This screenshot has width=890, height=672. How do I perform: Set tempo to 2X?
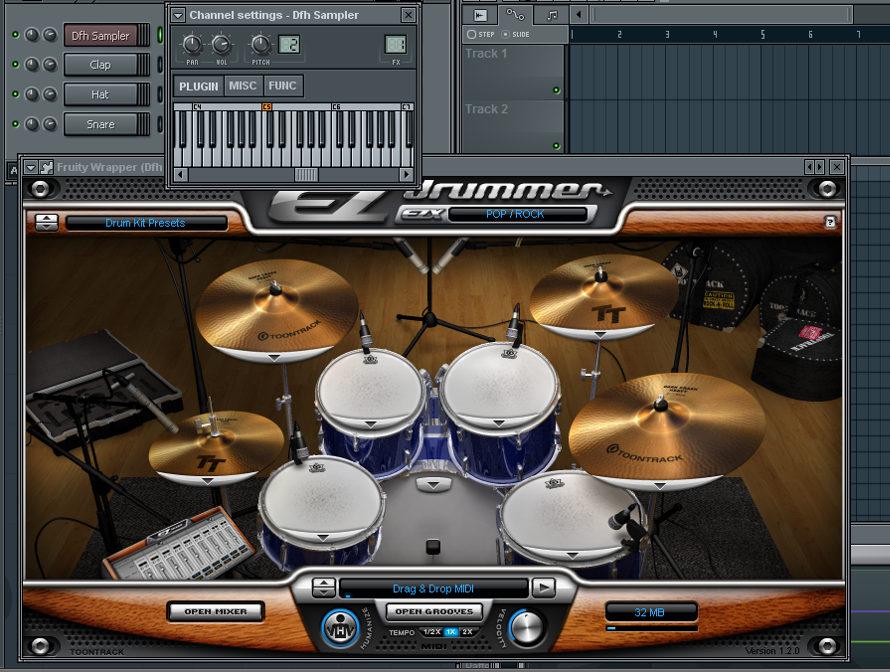pyautogui.click(x=467, y=632)
